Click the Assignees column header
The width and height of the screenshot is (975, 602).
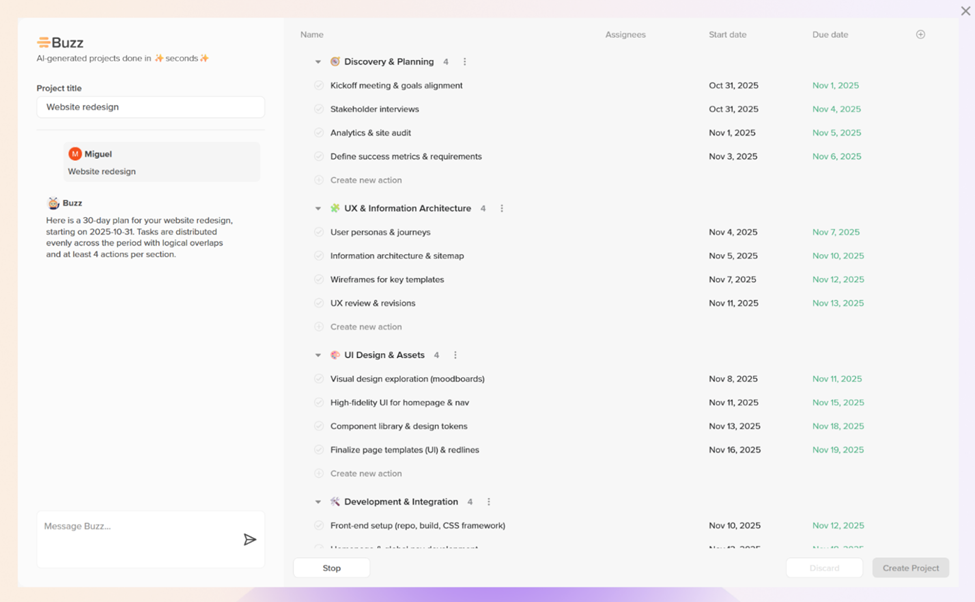(625, 35)
